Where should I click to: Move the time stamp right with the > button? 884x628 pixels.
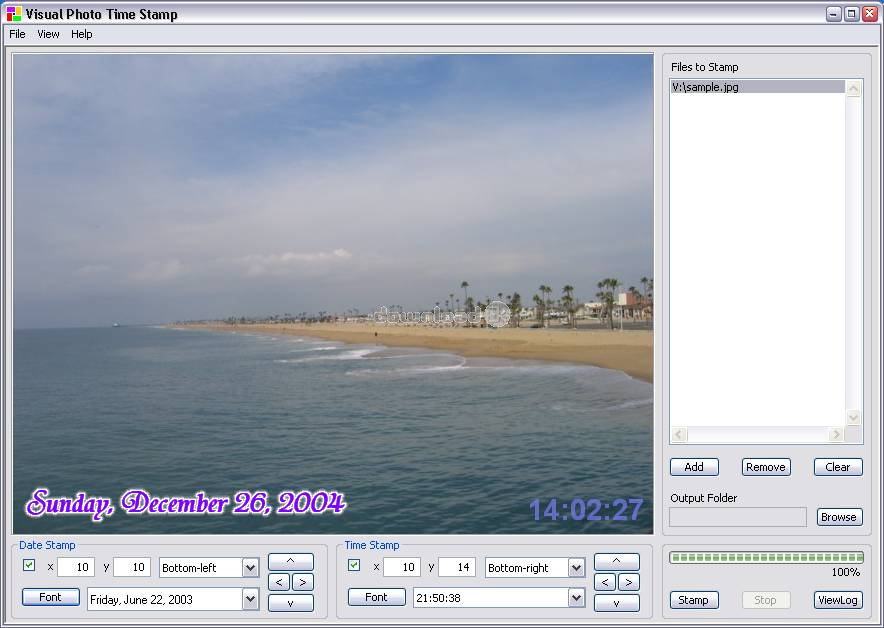[629, 582]
